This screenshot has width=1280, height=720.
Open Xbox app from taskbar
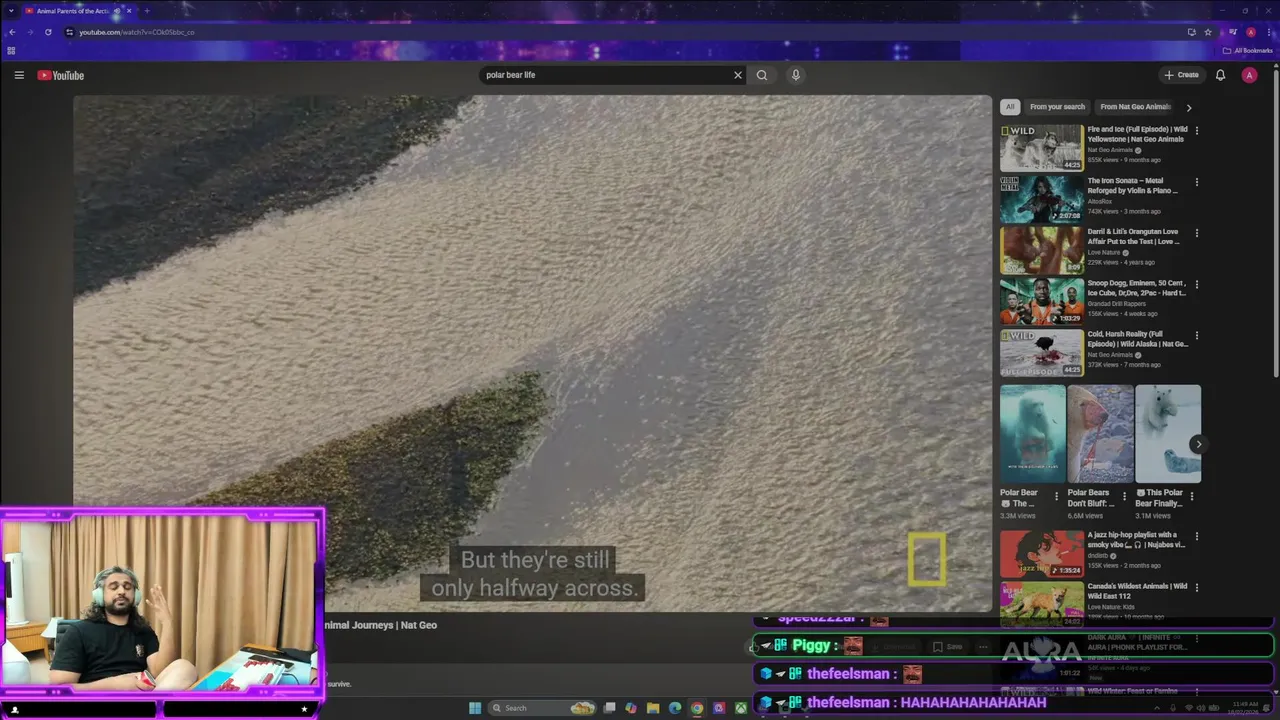point(741,708)
